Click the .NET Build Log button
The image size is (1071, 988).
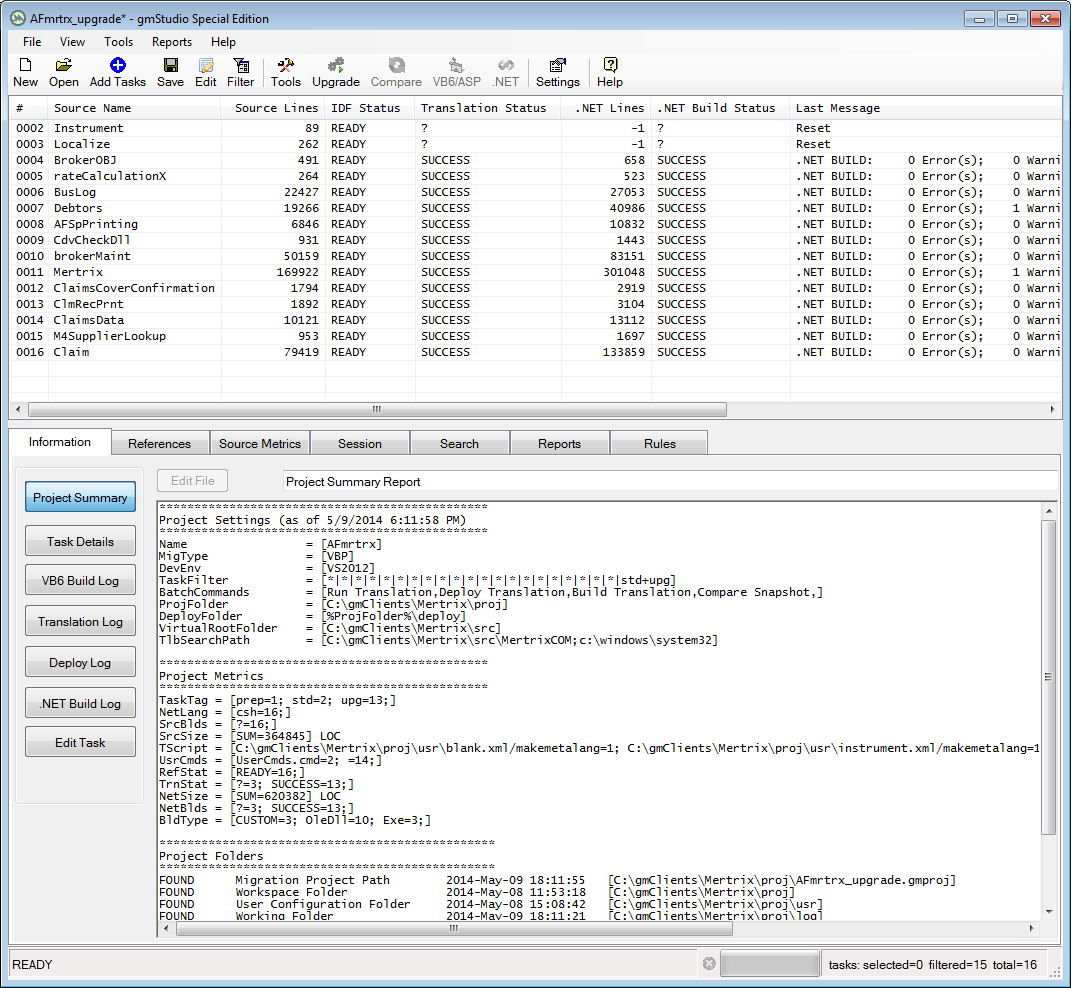tap(80, 704)
